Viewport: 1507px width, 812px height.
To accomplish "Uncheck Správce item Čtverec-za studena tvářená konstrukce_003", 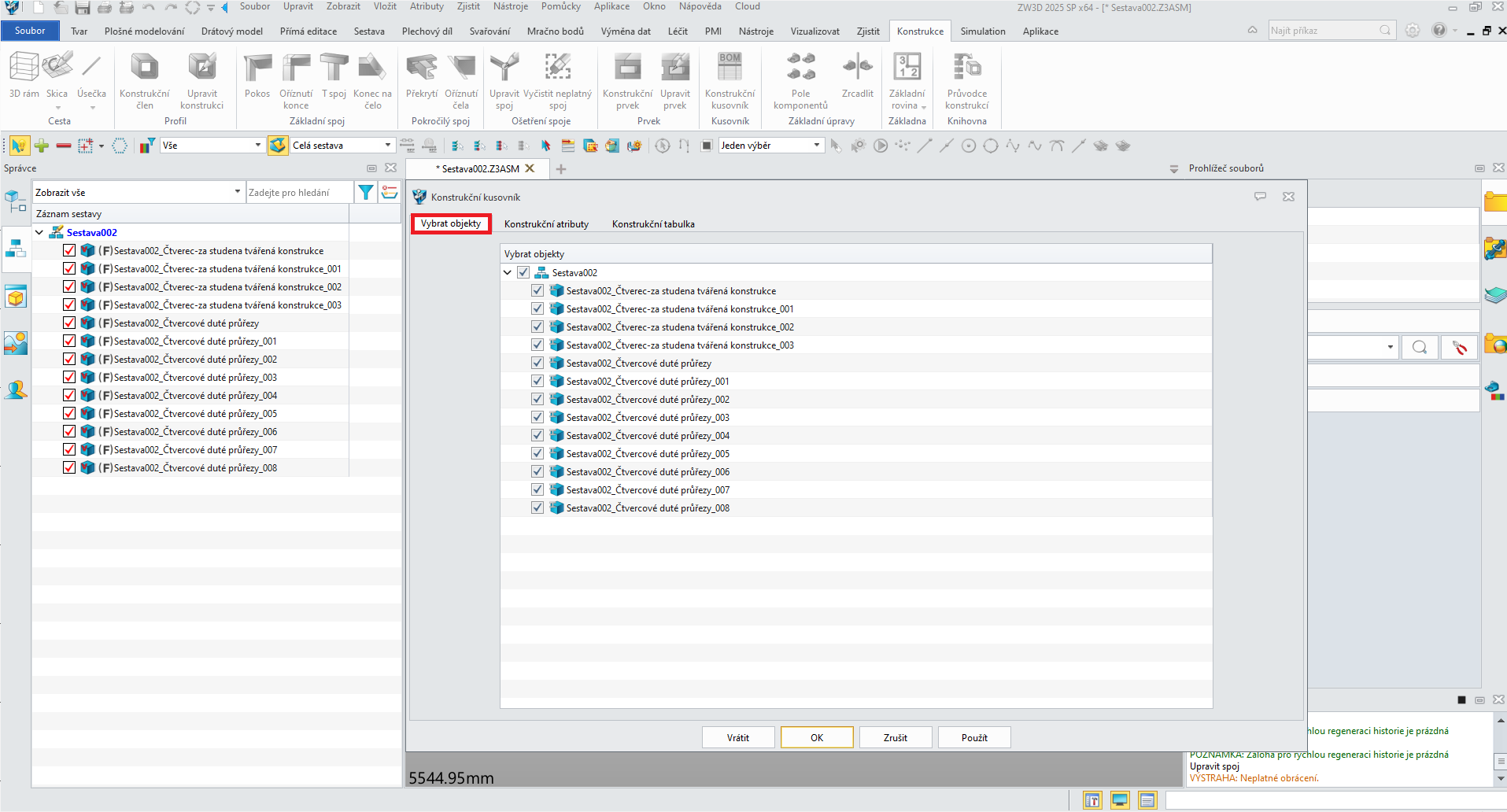I will coord(69,304).
